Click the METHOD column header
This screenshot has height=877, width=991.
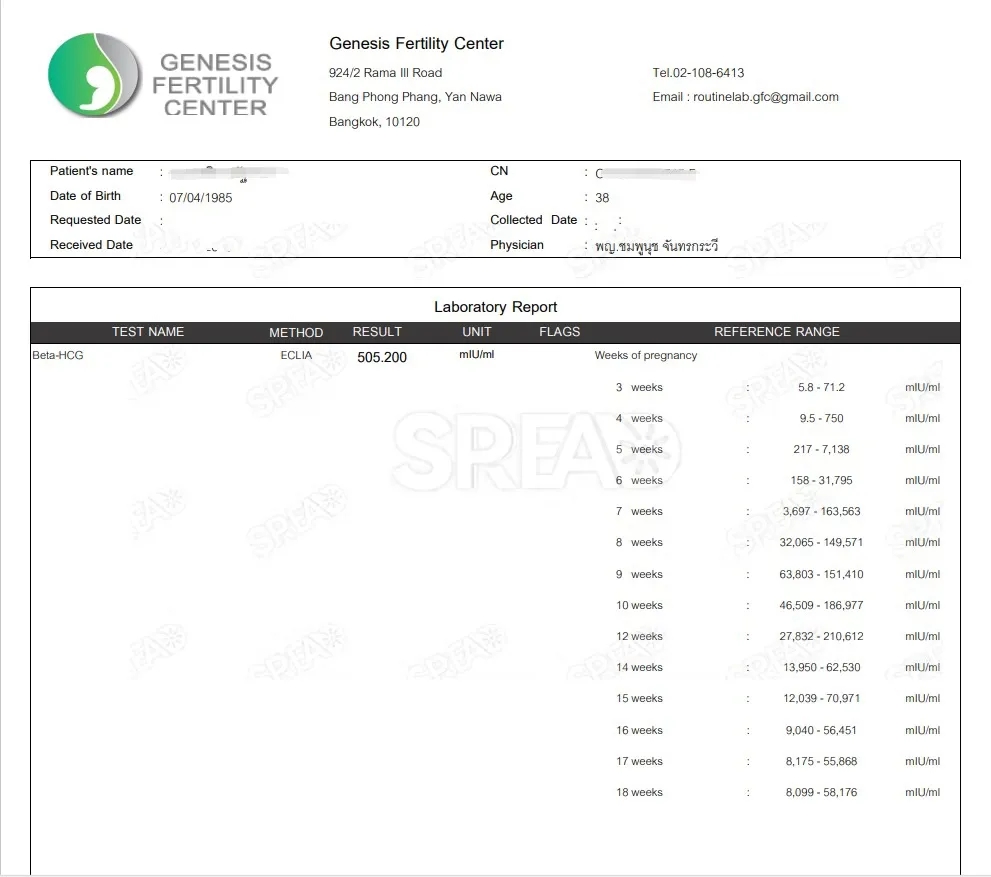pos(296,332)
